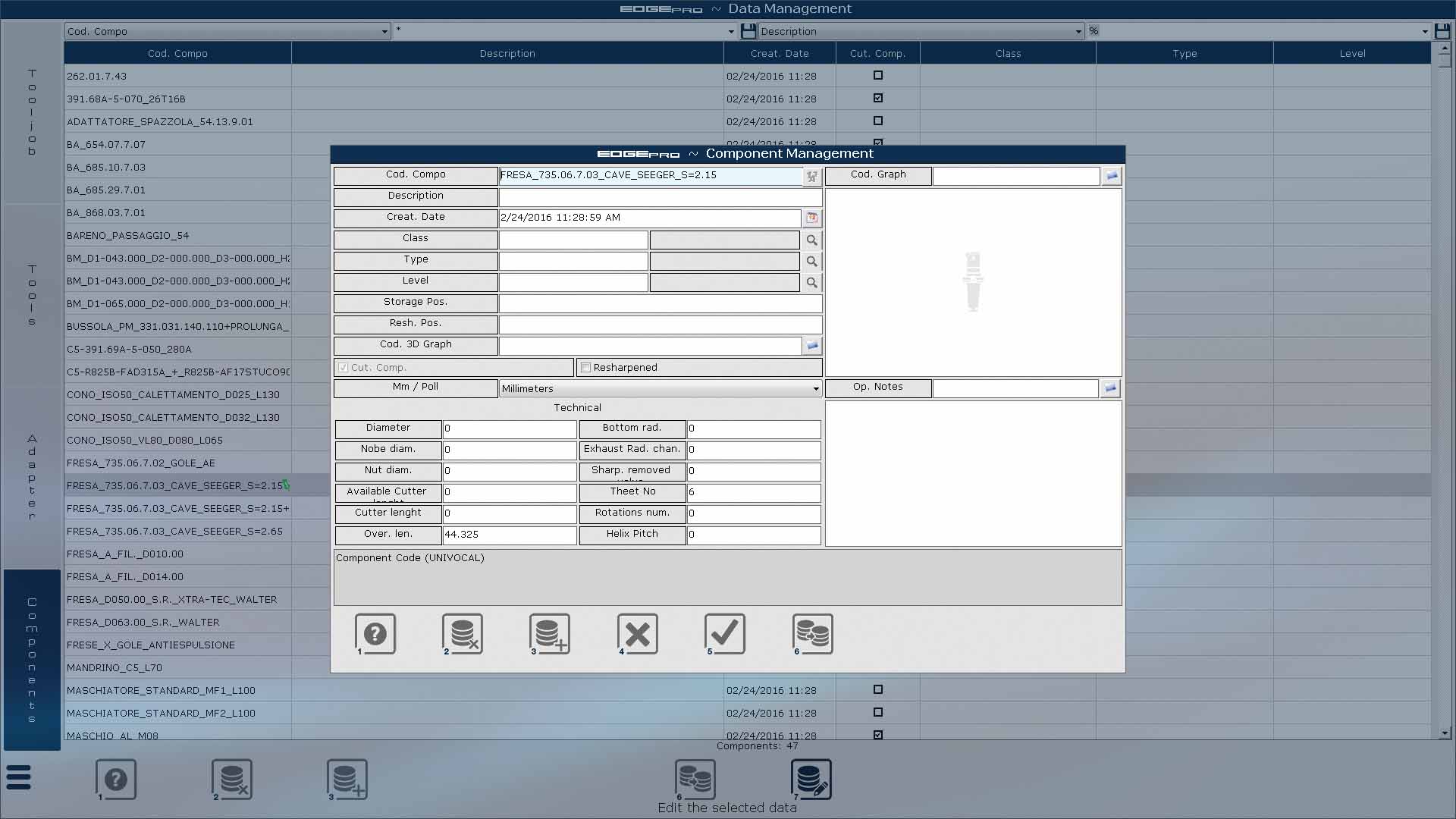Click browse icon next to Cod. Graph field
The height and width of the screenshot is (819, 1456).
coord(1112,176)
